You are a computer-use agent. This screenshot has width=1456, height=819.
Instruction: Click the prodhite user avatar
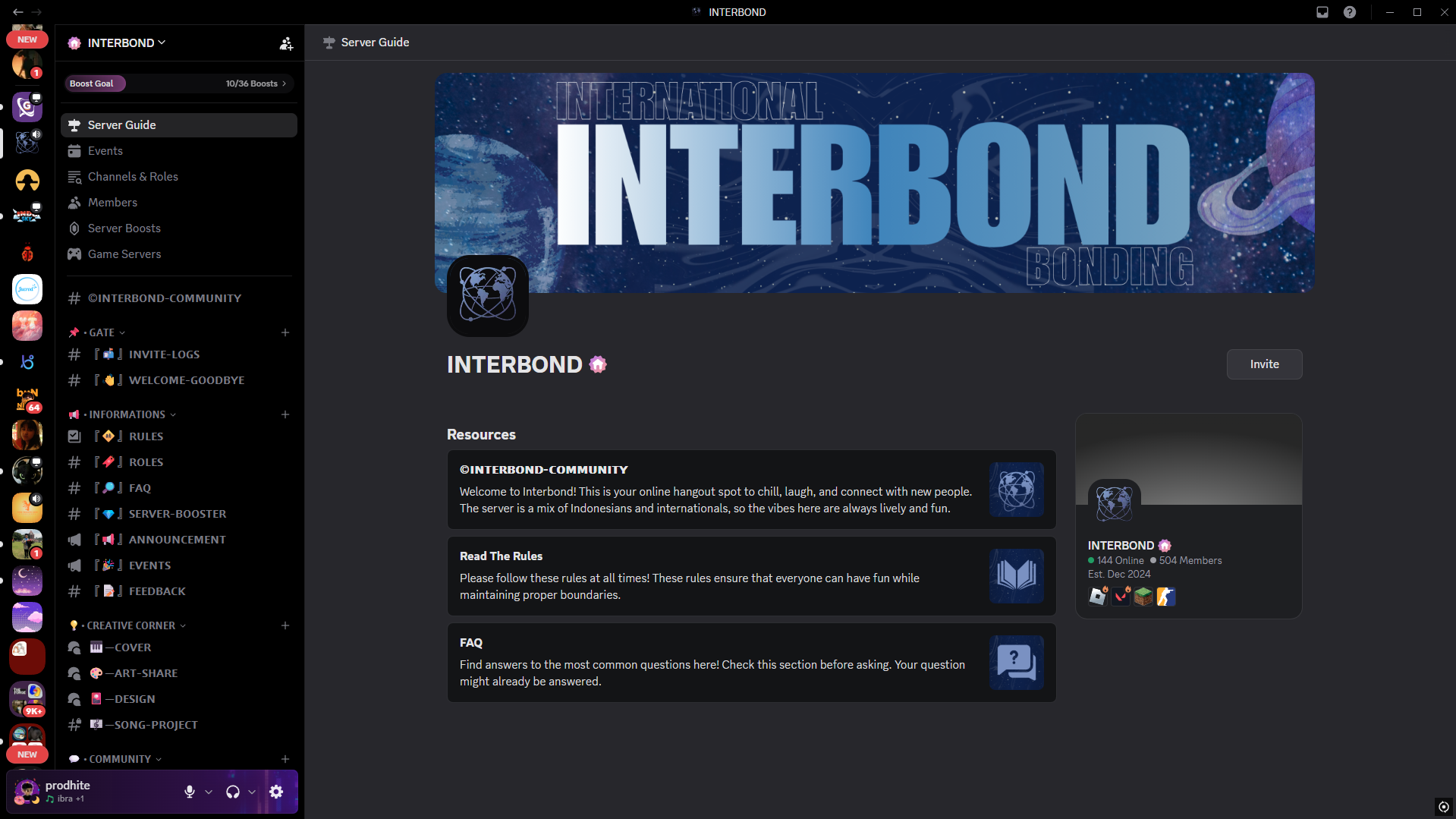[x=27, y=792]
